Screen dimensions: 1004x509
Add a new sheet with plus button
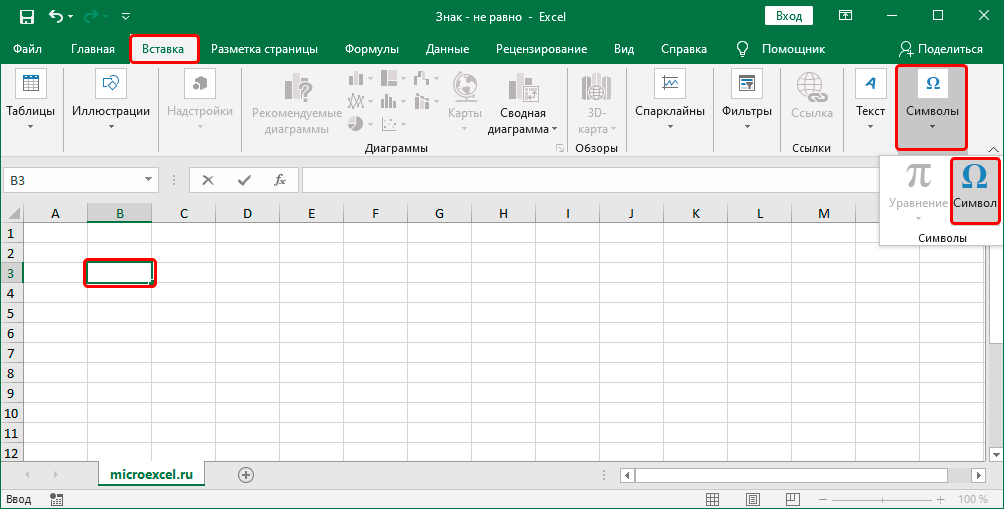pyautogui.click(x=246, y=475)
